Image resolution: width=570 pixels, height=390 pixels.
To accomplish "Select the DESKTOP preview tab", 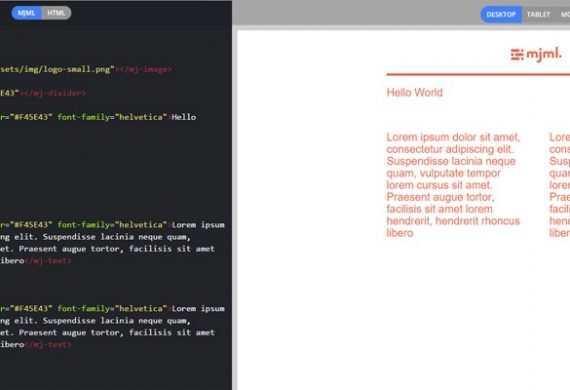I will point(501,15).
